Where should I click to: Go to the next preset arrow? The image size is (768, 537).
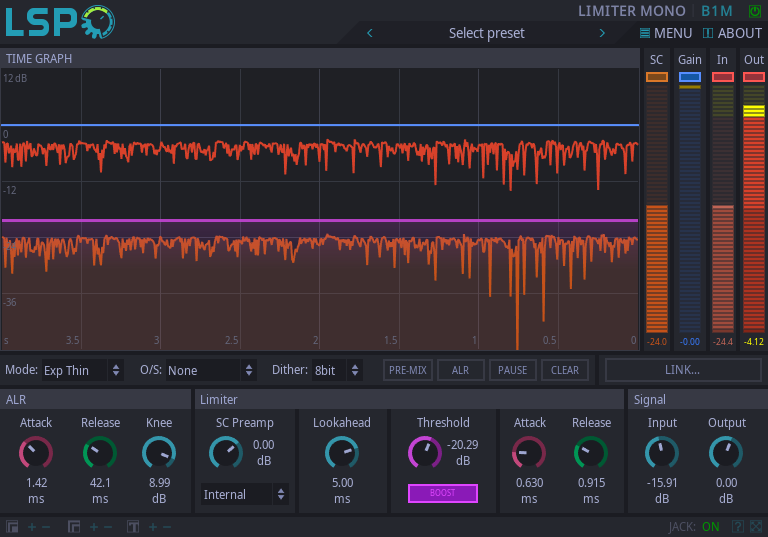pyautogui.click(x=602, y=33)
